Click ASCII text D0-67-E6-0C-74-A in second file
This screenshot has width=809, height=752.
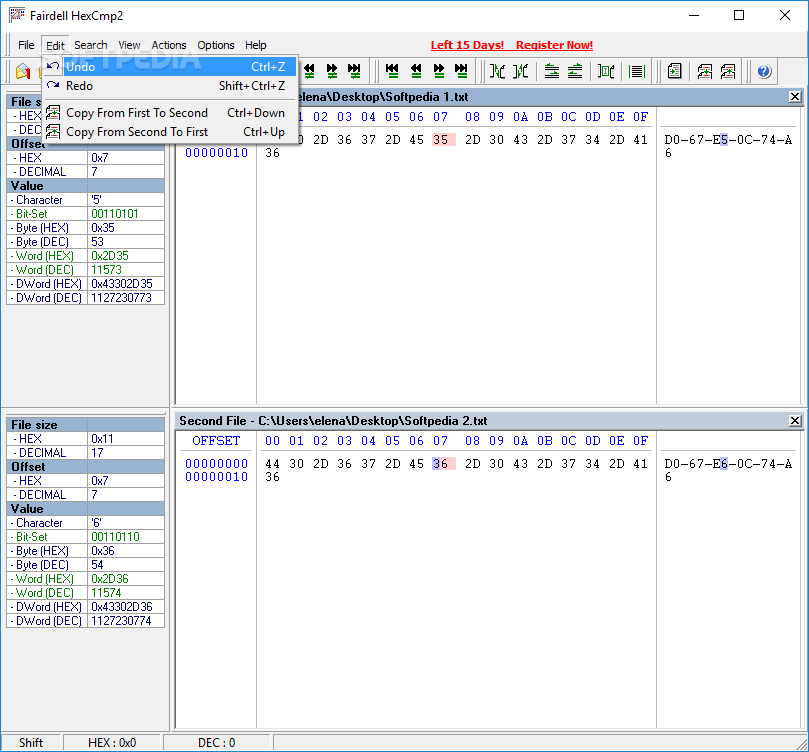728,464
